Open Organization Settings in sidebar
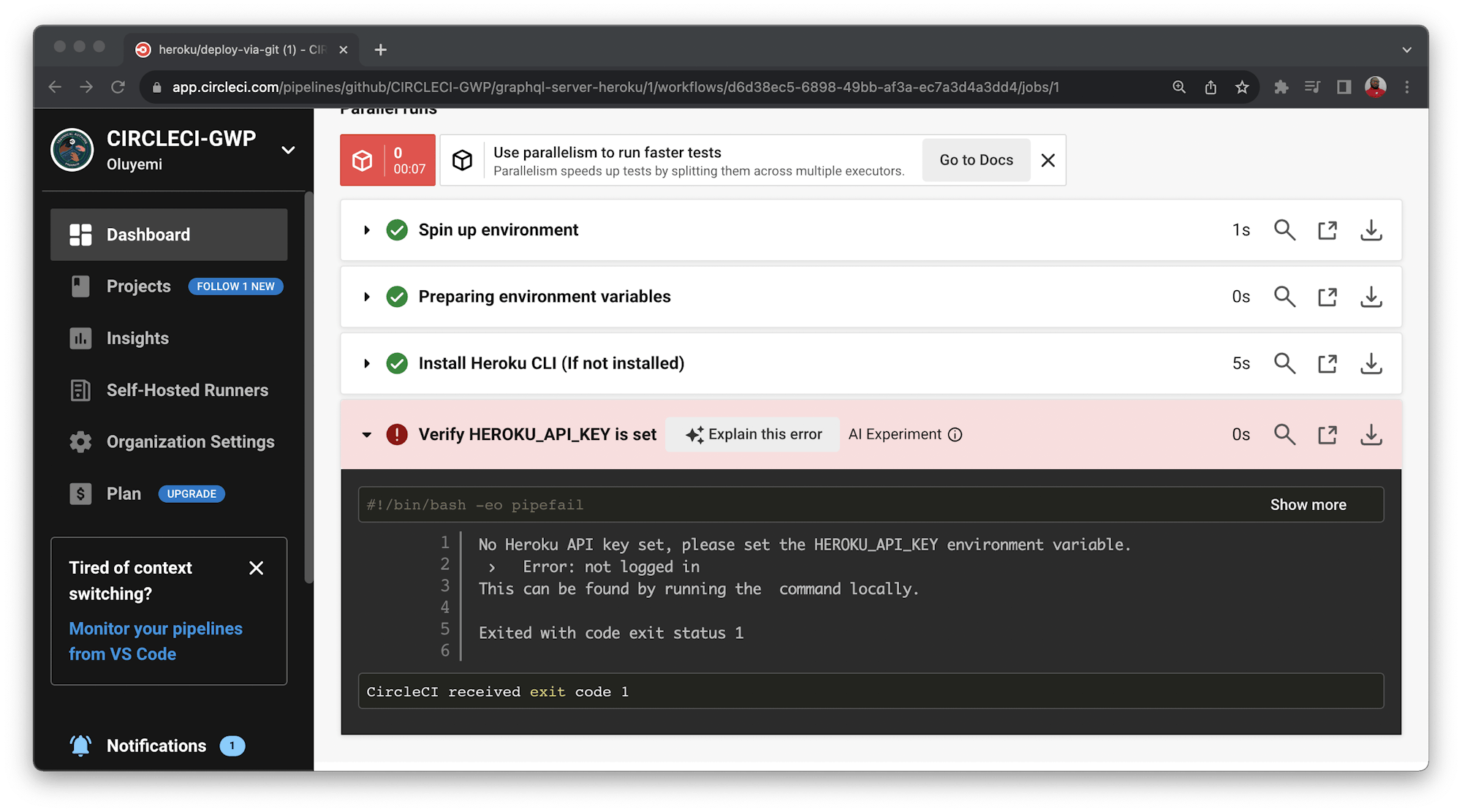The width and height of the screenshot is (1462, 812). coord(190,442)
